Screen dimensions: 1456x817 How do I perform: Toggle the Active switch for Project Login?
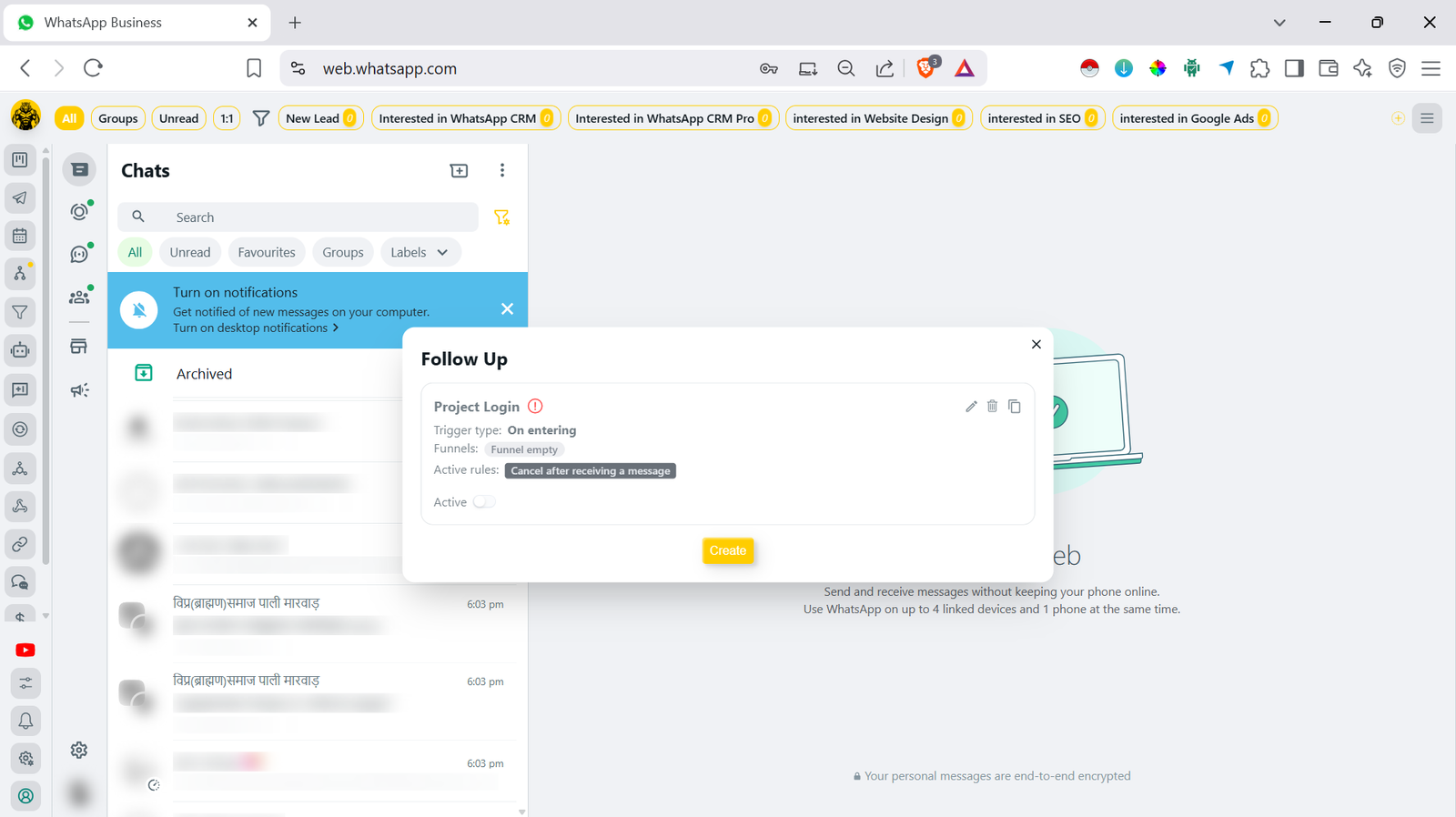484,502
